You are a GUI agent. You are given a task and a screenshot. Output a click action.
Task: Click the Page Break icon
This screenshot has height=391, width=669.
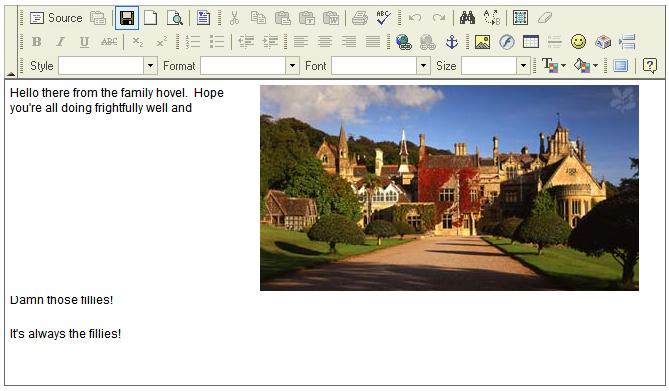(x=627, y=42)
